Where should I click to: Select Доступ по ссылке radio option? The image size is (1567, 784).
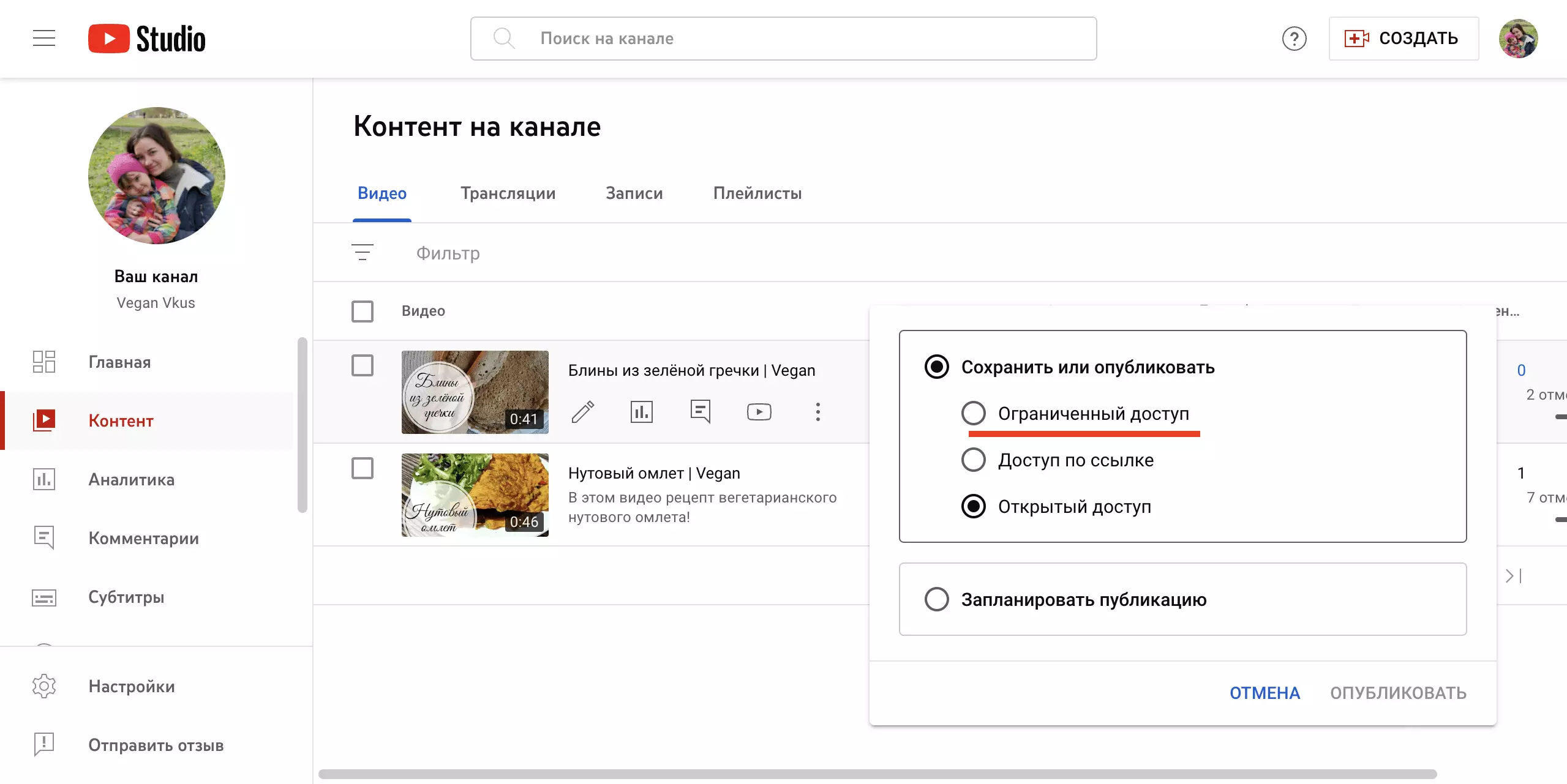[974, 460]
